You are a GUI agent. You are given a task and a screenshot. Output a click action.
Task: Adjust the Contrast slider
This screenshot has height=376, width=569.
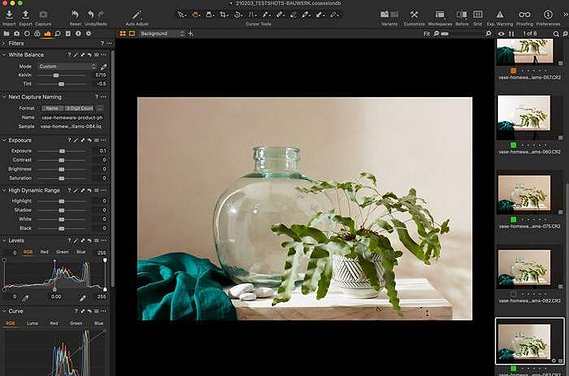(x=62, y=160)
